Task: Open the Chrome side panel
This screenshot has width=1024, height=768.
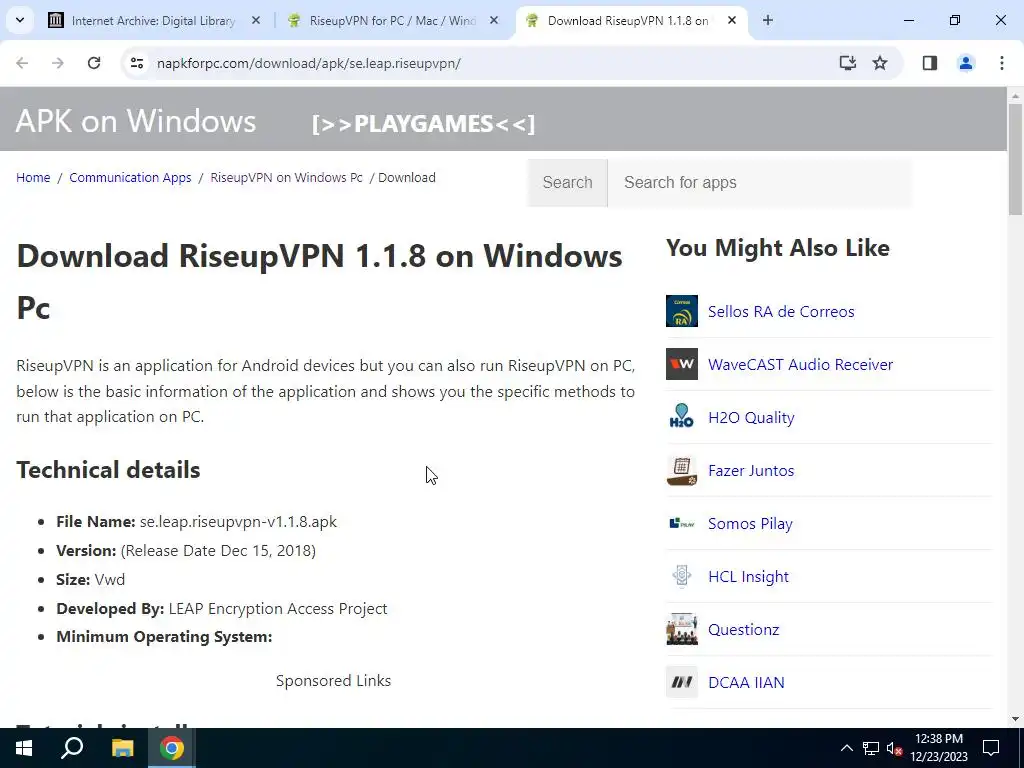Action: pos(930,63)
